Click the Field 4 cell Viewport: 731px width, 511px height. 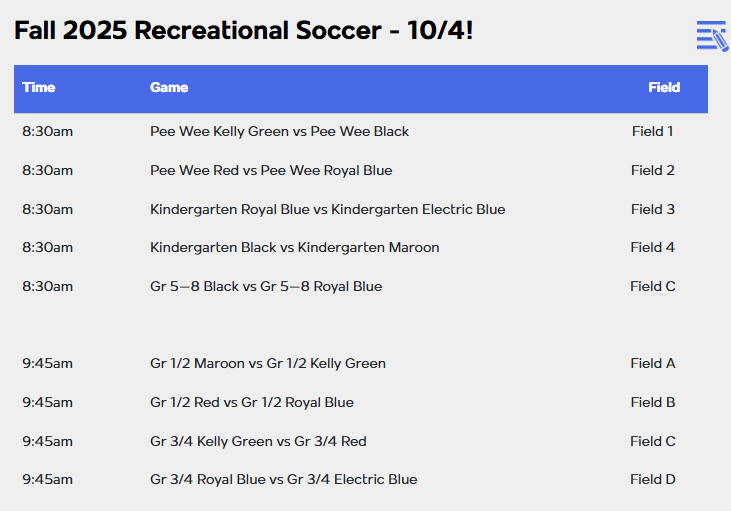(x=652, y=247)
